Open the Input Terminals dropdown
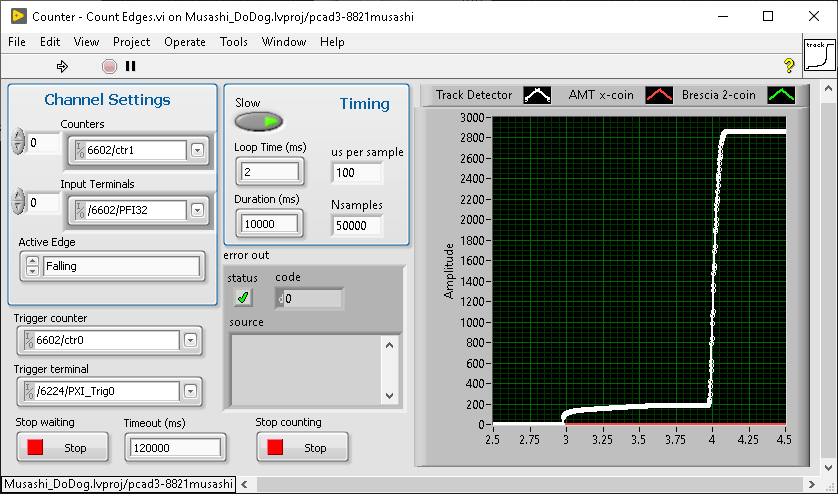This screenshot has height=494, width=838. tap(197, 210)
